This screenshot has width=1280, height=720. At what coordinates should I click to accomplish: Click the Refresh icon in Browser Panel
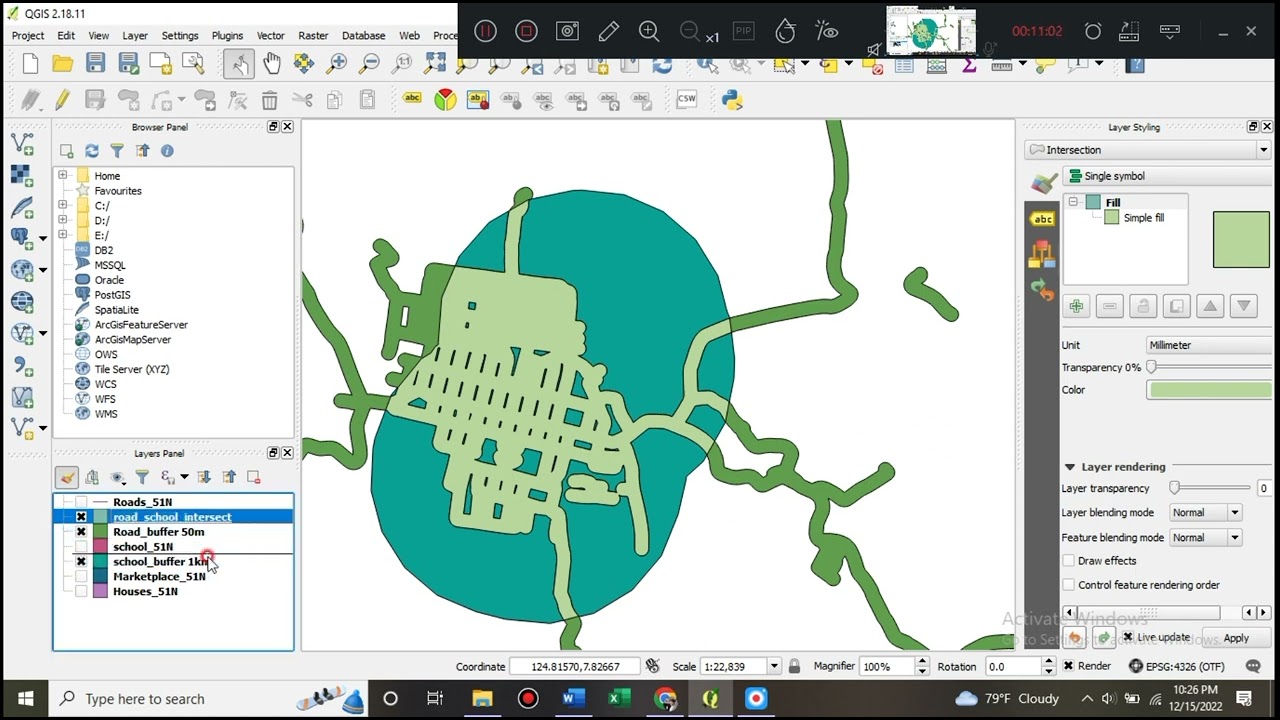[92, 151]
